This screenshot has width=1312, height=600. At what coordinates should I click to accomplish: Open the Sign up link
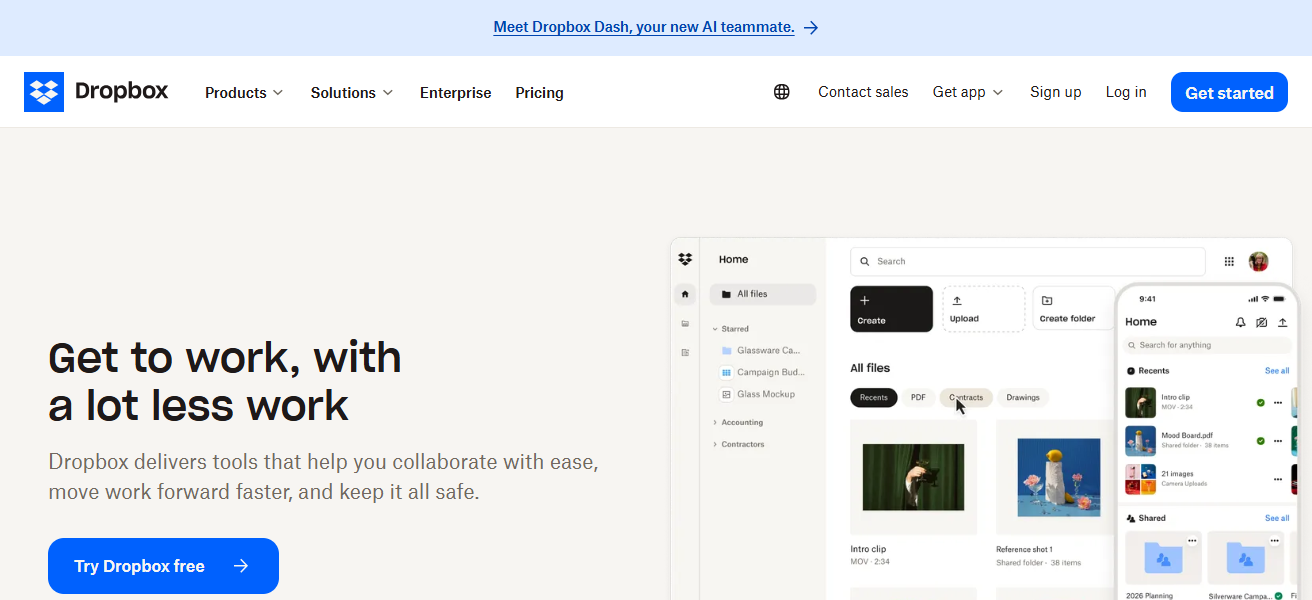click(1056, 92)
